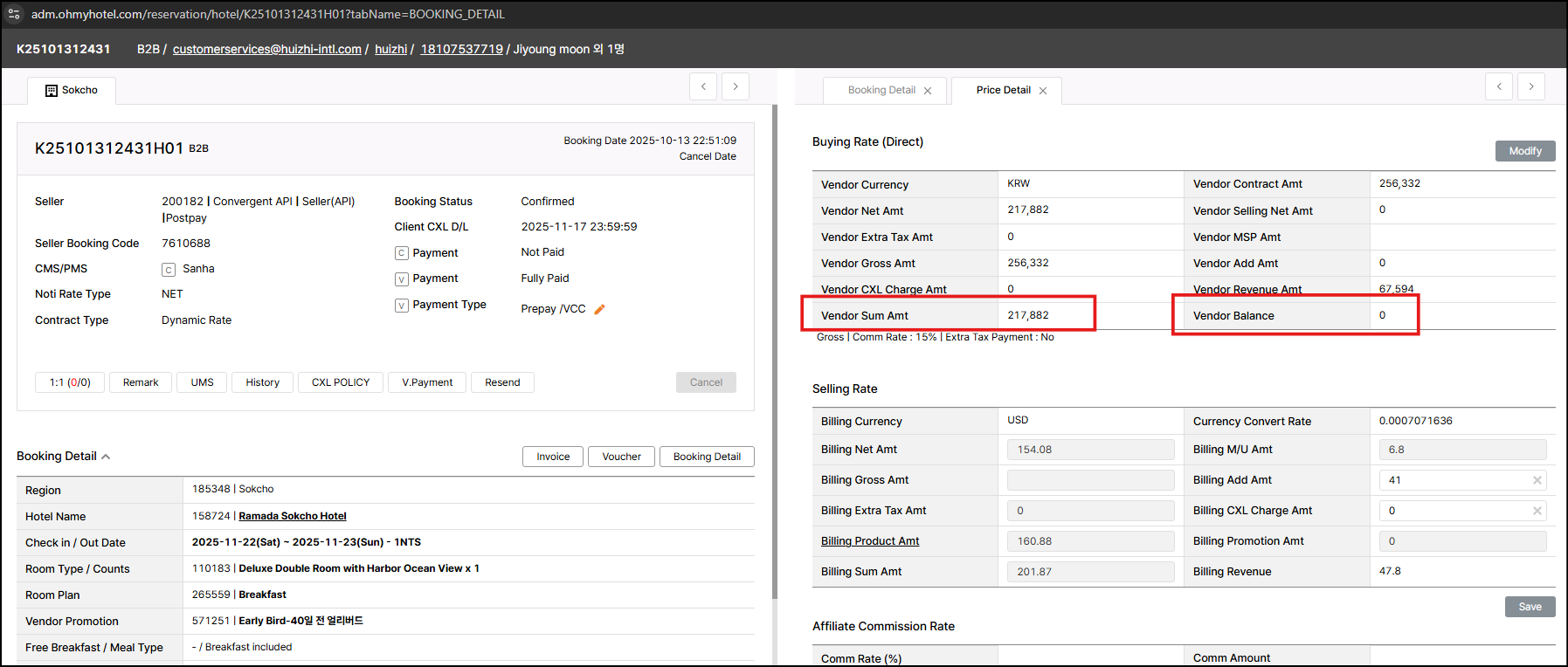
Task: Toggle the C Payment checkbox marked Not Paid
Action: click(x=402, y=253)
